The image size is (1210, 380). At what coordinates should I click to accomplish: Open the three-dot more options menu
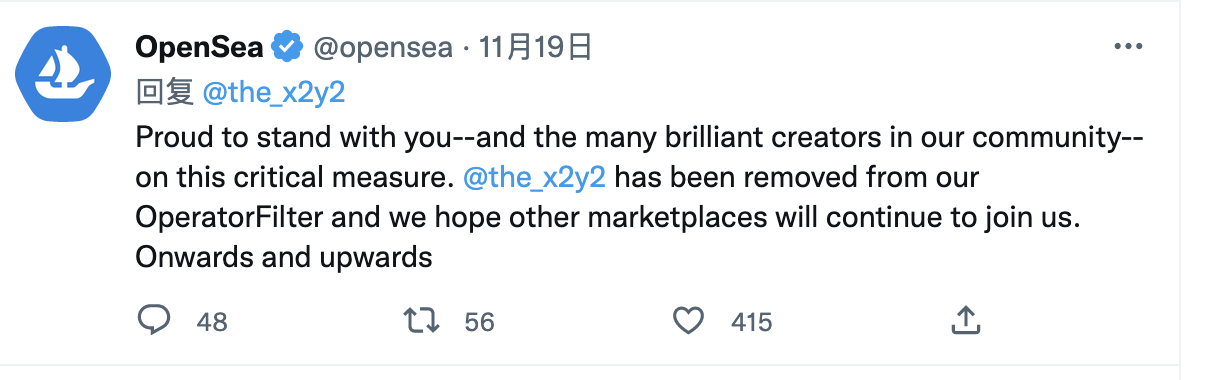[x=1129, y=47]
